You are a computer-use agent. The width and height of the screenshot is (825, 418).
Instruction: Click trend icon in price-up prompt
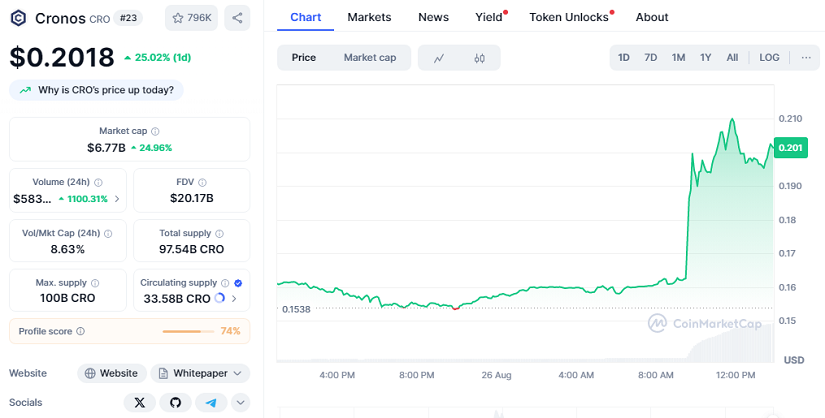[x=25, y=90]
